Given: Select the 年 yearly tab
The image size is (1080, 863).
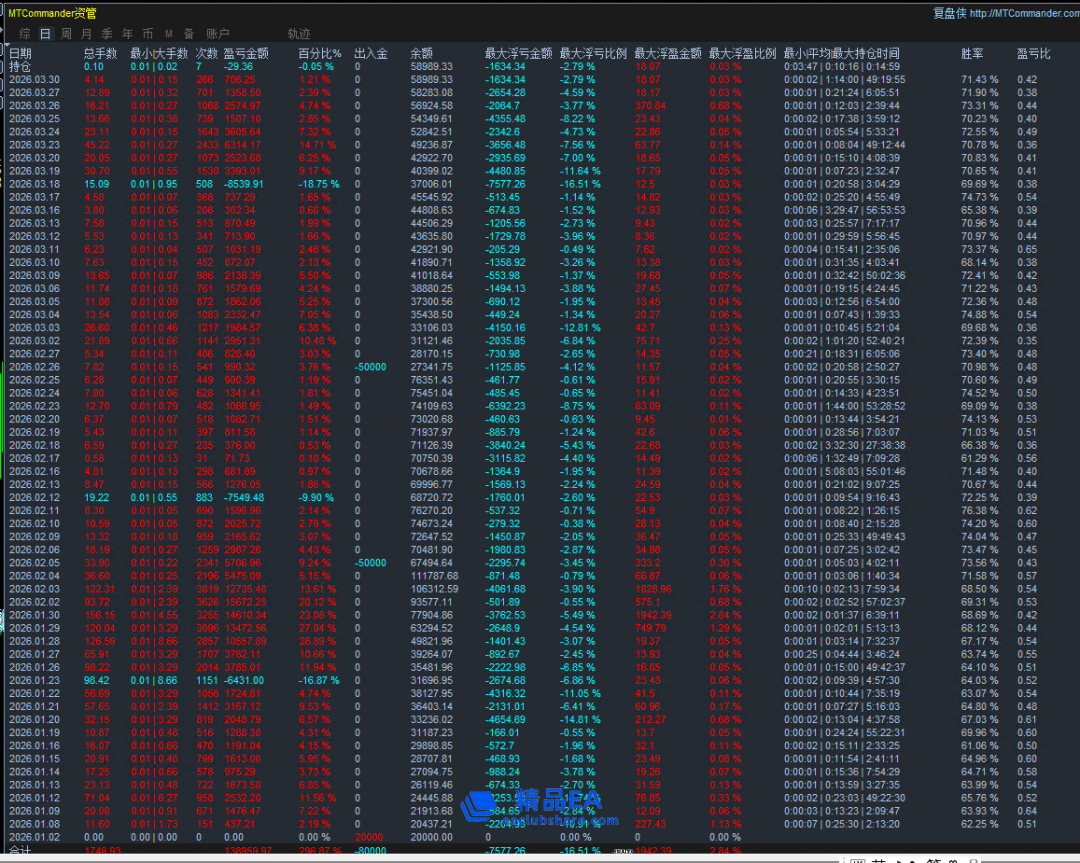Looking at the screenshot, I should click(x=126, y=34).
